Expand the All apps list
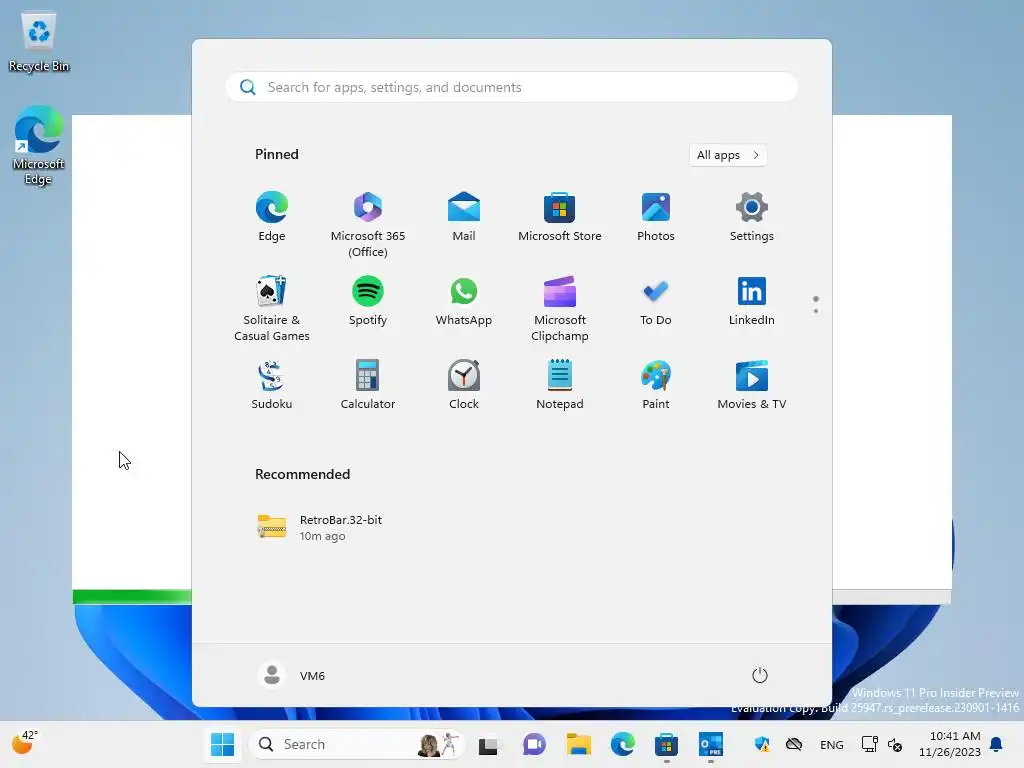 728,155
